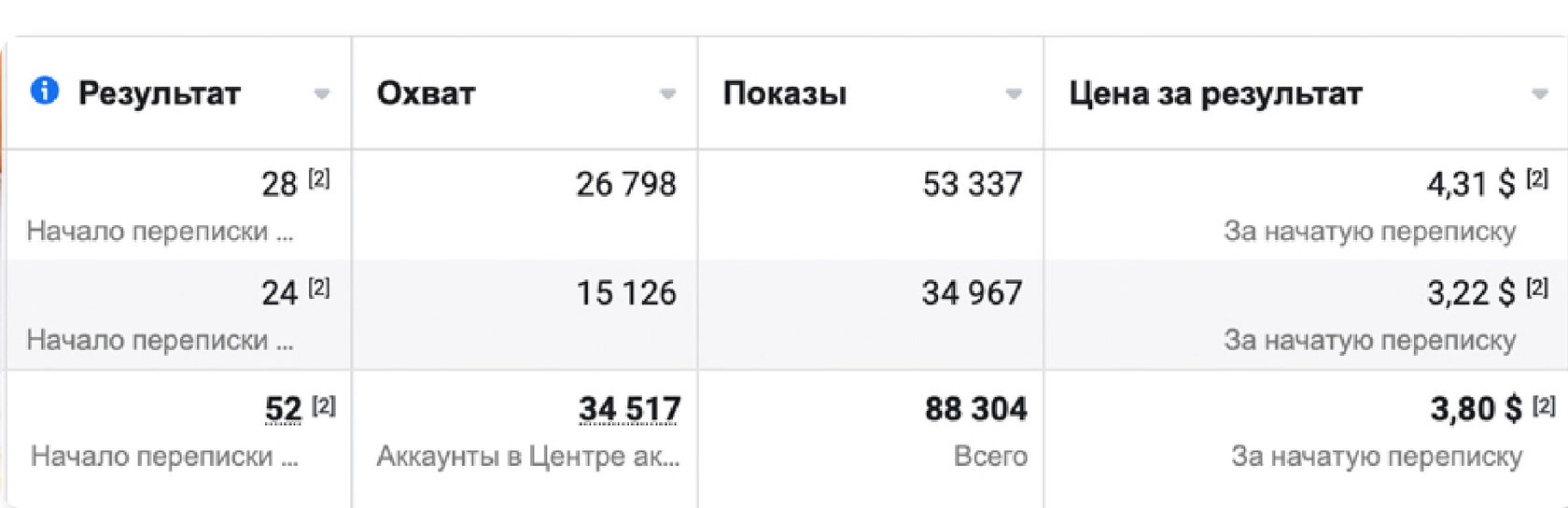Select the reach value 26 798
The height and width of the screenshot is (508, 1568).
pos(626,184)
